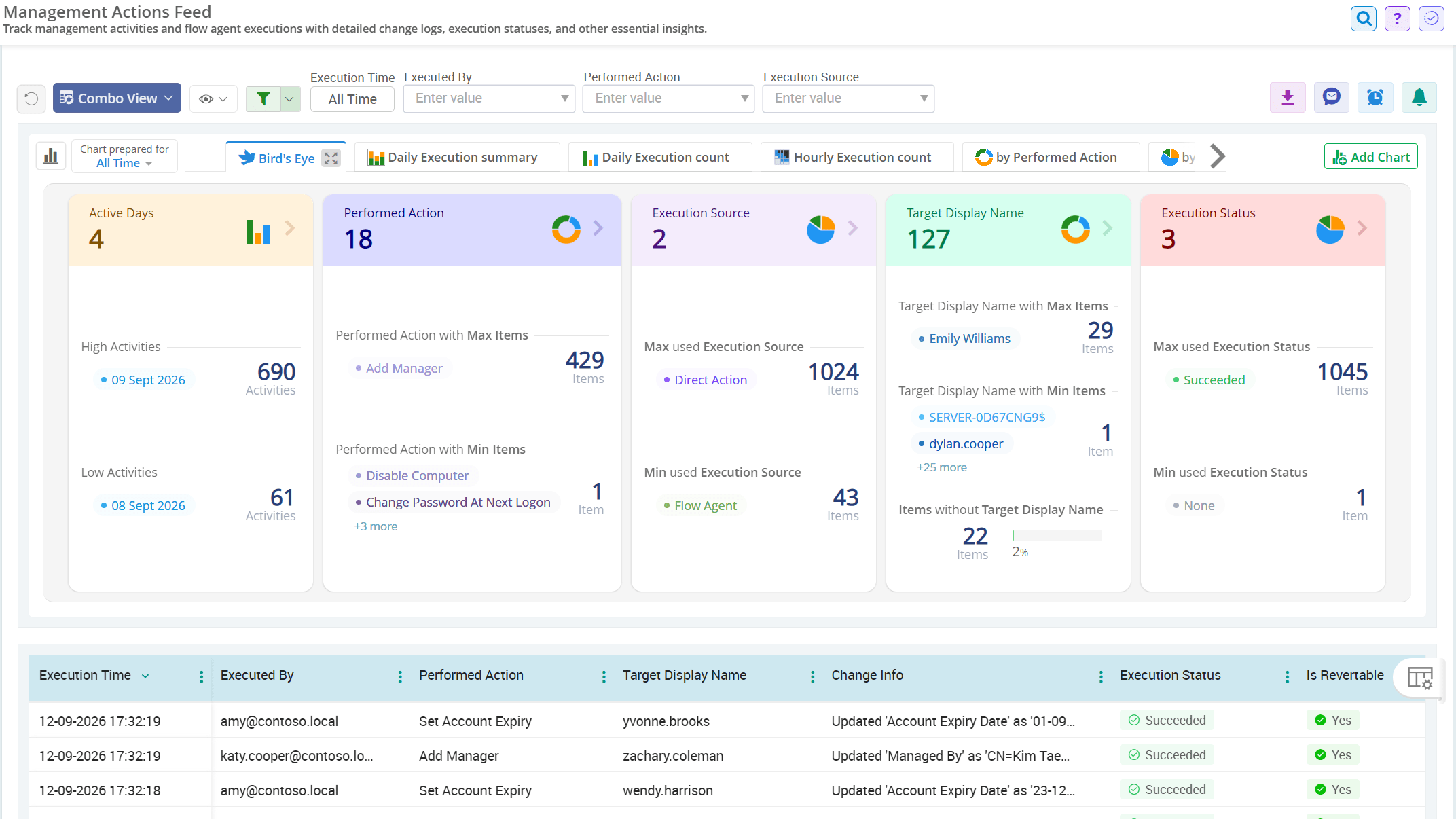Click the Execution Status pie chart icon
Viewport: 1456px width, 819px height.
1330,230
